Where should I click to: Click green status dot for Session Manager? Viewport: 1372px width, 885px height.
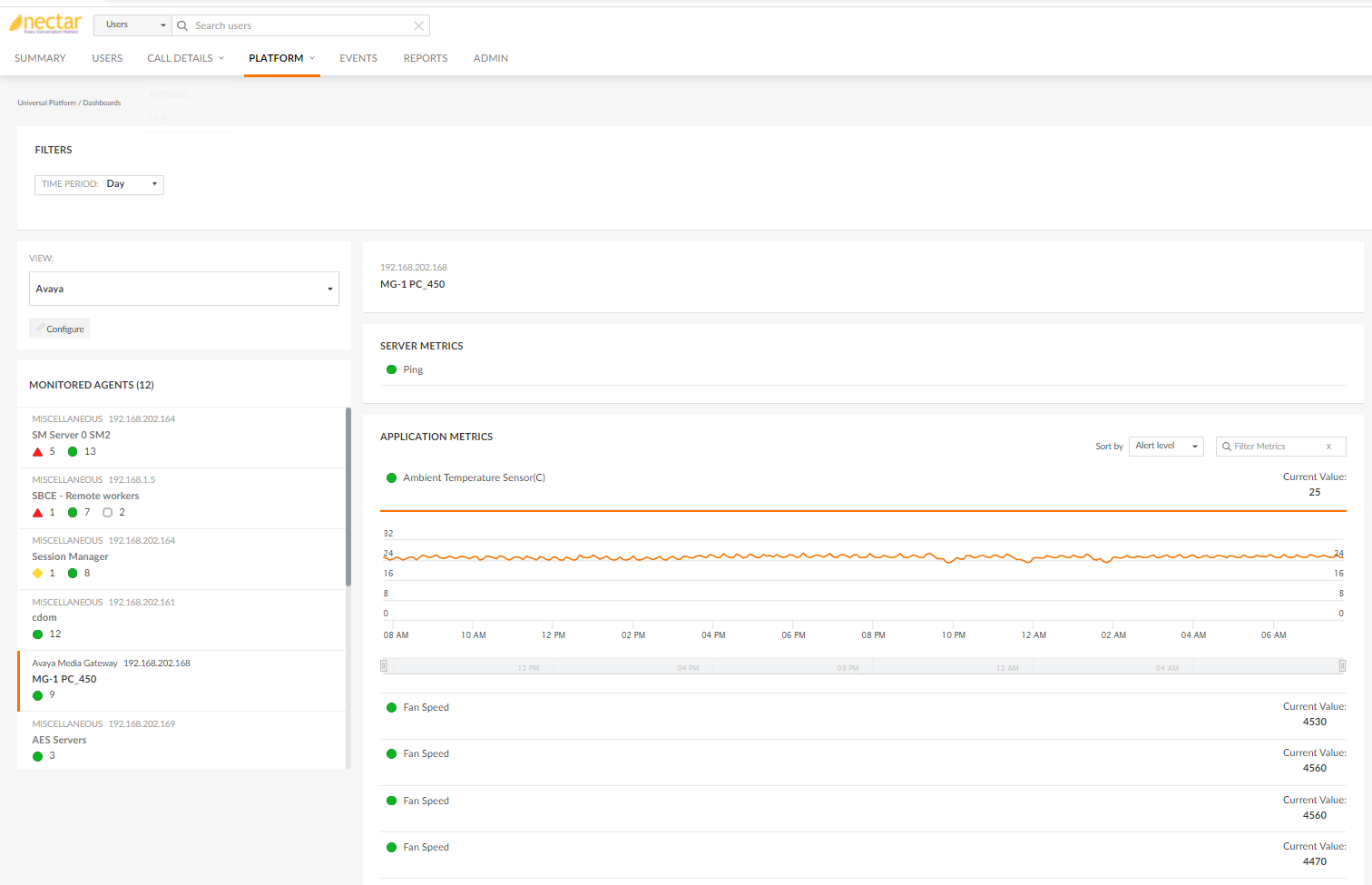[x=73, y=573]
